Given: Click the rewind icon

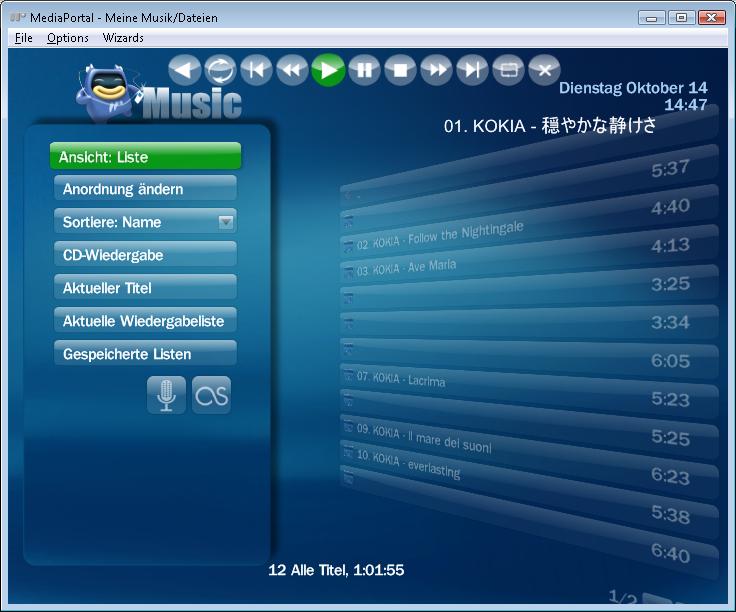Looking at the screenshot, I should tap(291, 70).
